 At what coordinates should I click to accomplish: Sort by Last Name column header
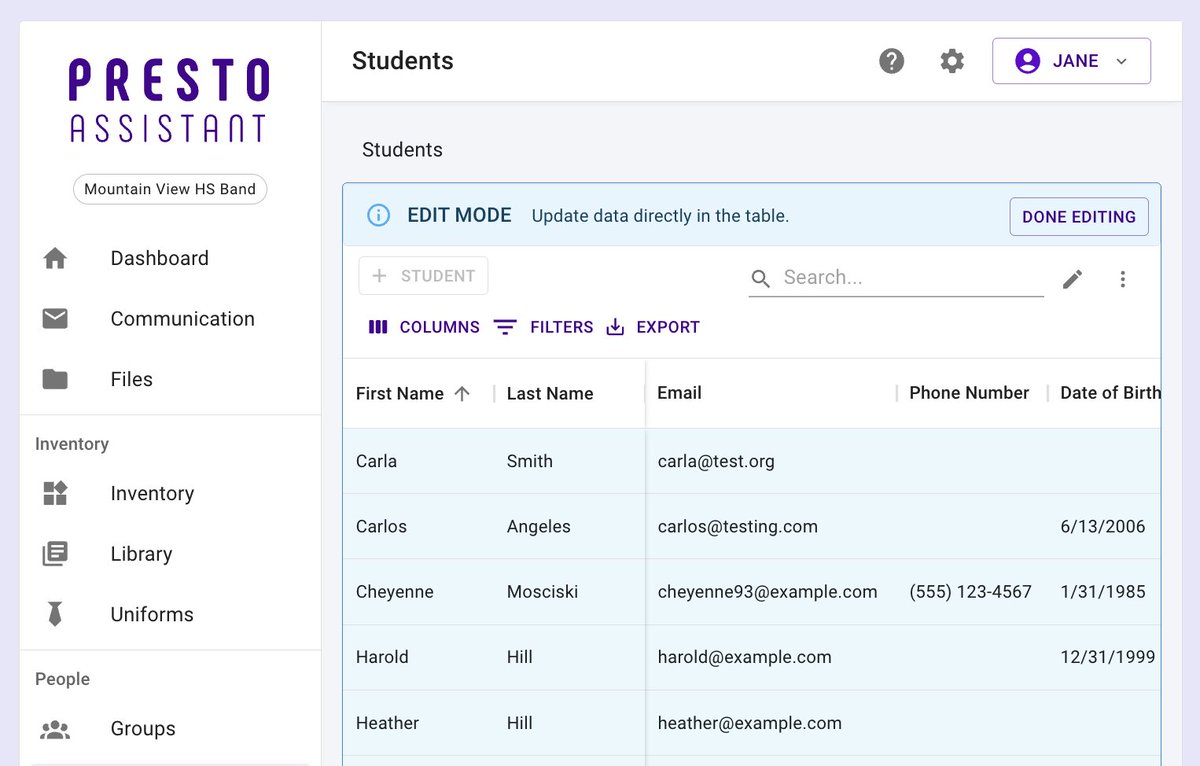coord(550,393)
